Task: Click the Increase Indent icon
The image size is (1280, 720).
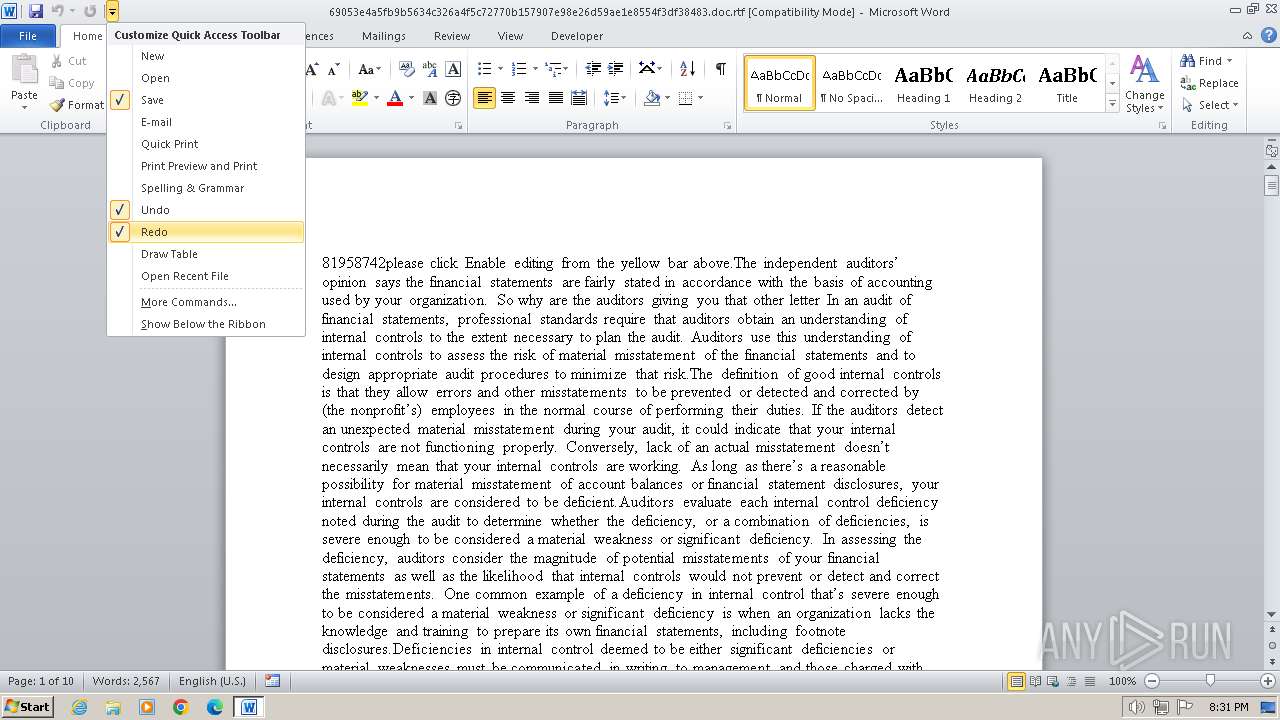Action: 617,69
